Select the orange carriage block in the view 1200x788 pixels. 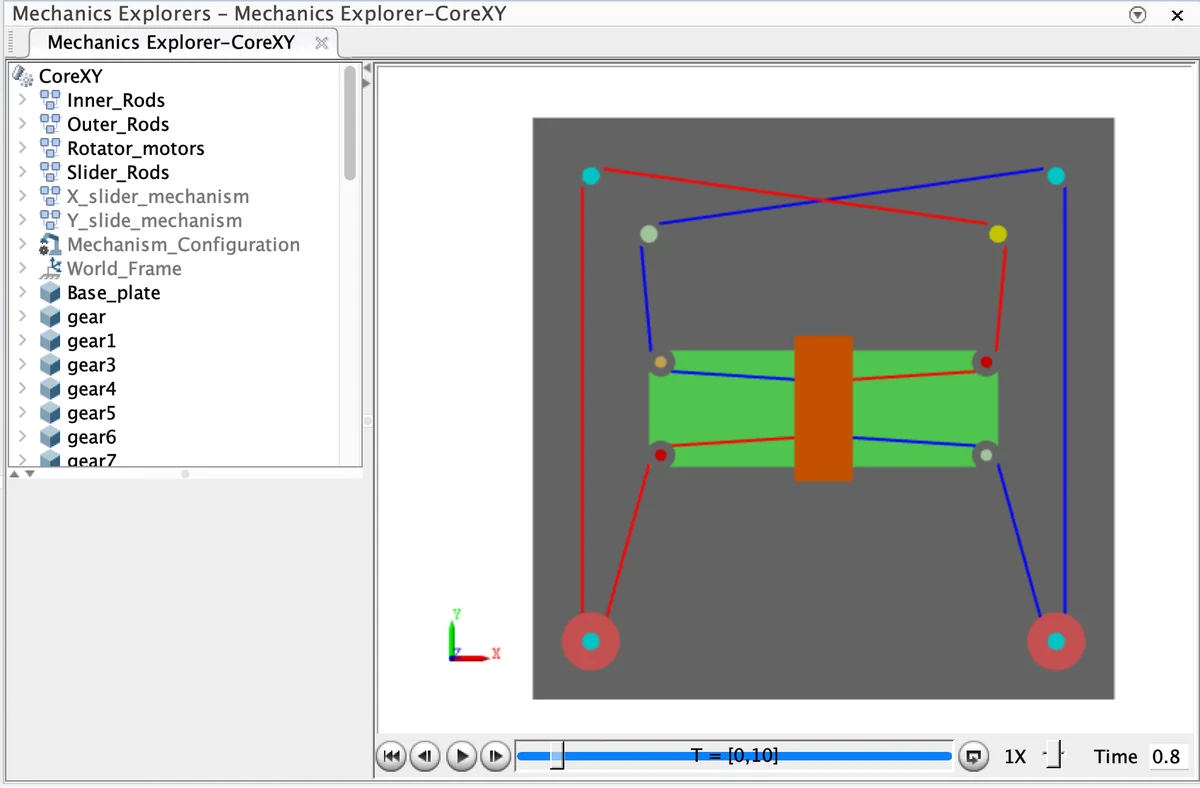click(x=823, y=408)
